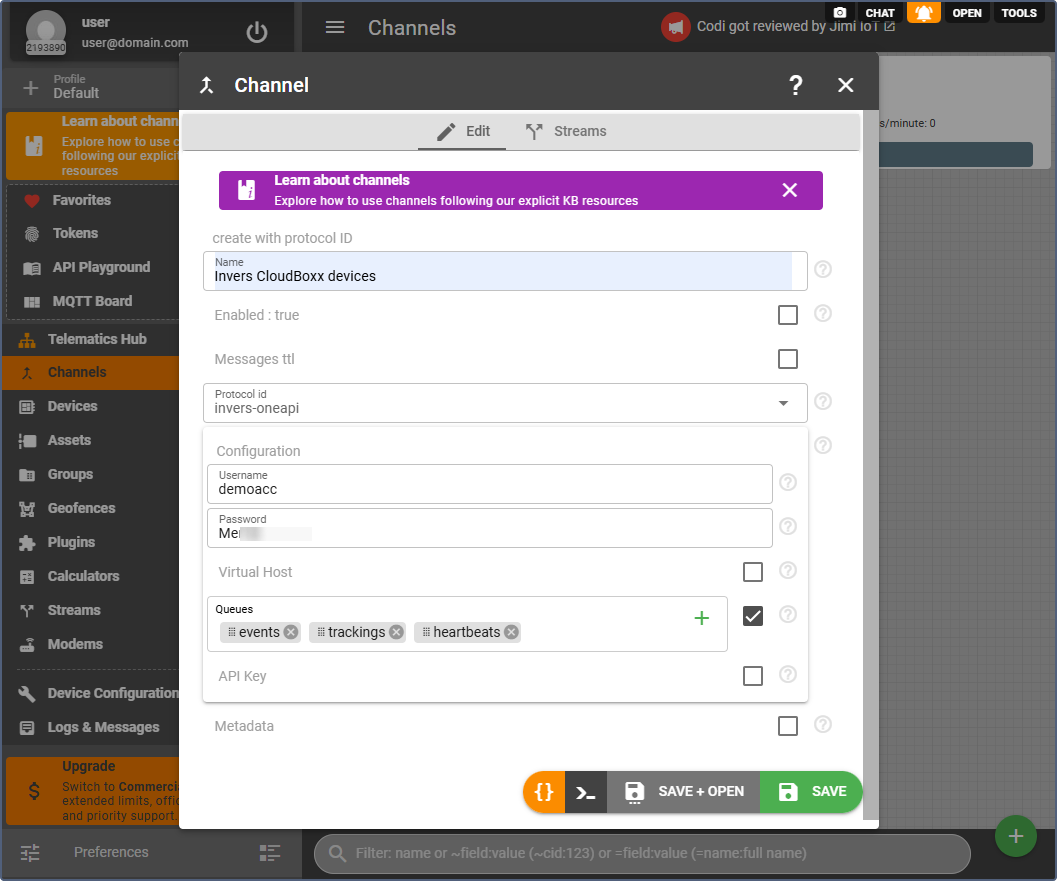Click the green plus to add queue
Viewport: 1057px width, 881px height.
[x=701, y=618]
